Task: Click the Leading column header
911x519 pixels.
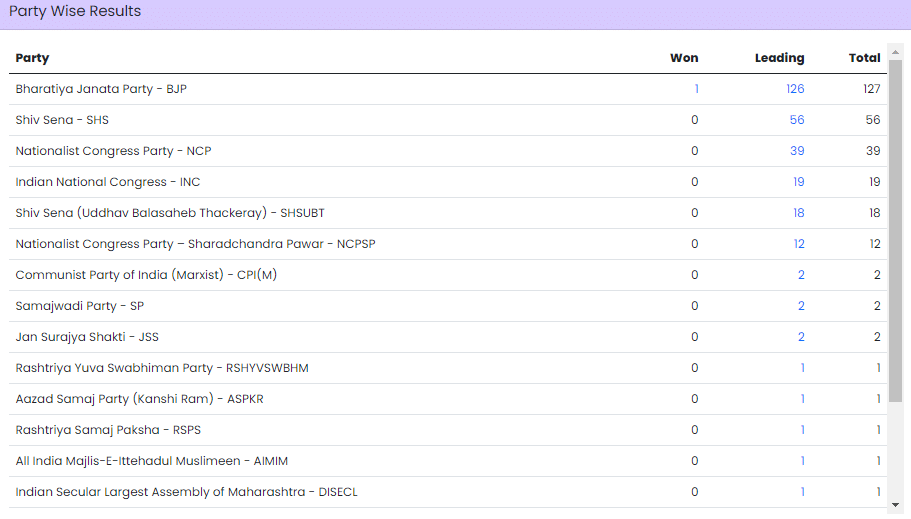Action: tap(779, 58)
